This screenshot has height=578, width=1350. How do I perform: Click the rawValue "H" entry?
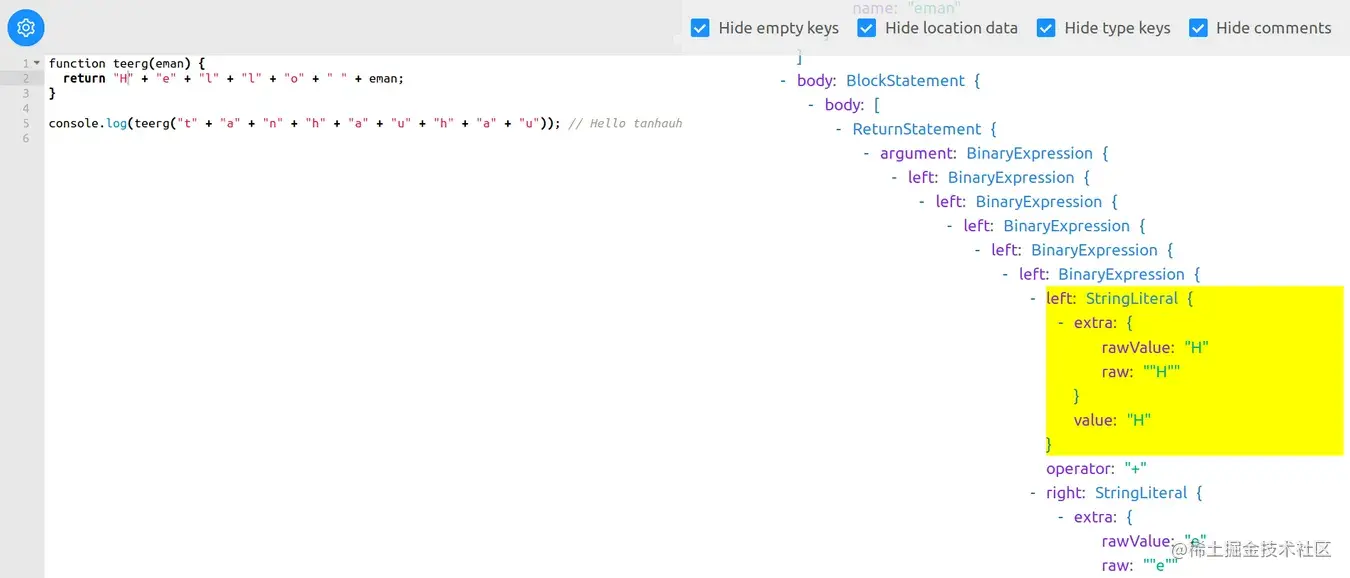pos(1155,347)
